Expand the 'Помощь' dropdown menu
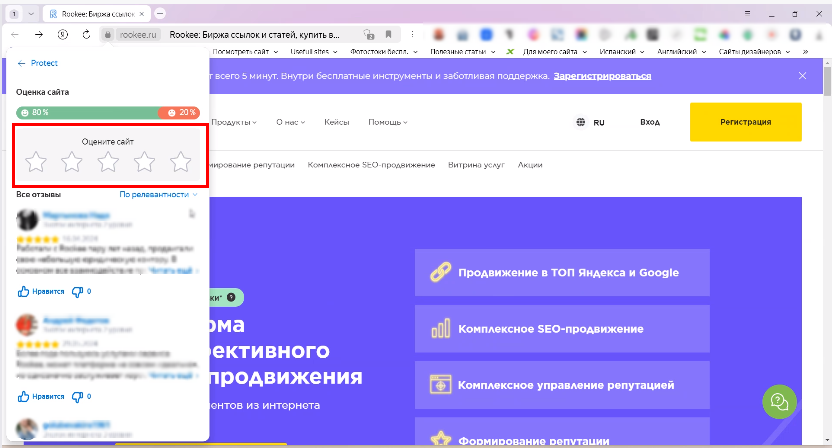The image size is (832, 448). coord(388,122)
